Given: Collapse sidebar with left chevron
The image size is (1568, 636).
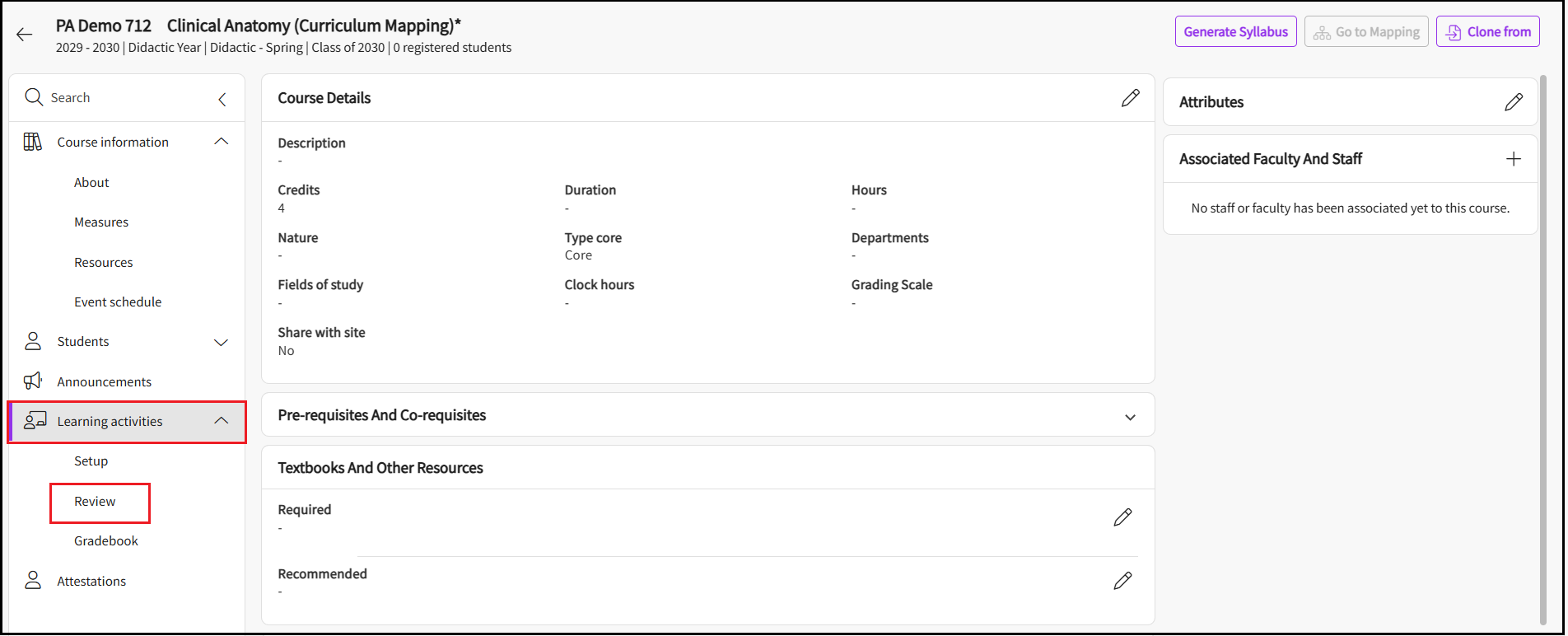Looking at the screenshot, I should pos(222,100).
